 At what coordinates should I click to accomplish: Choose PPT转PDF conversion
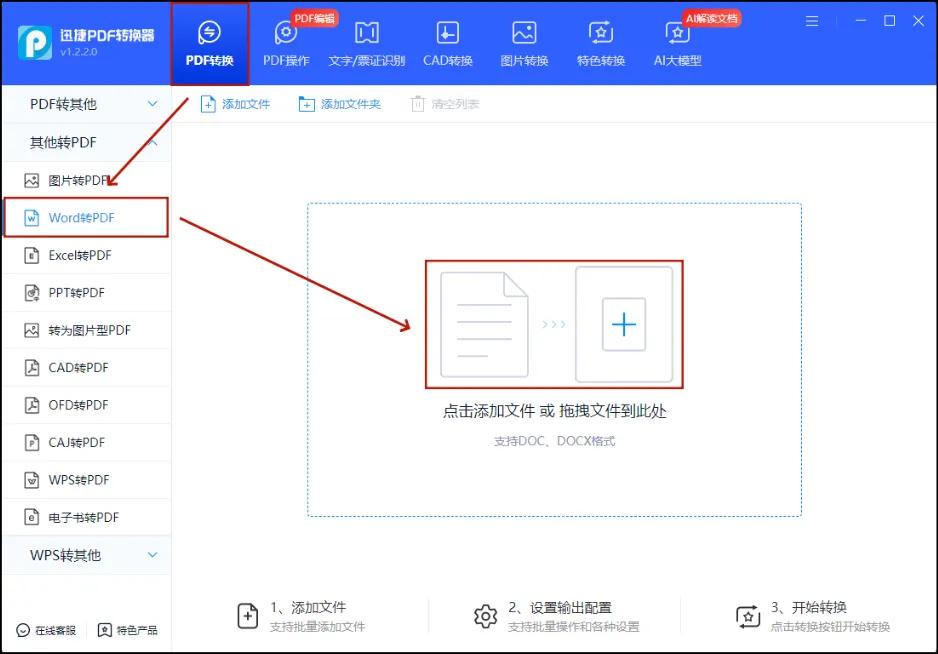pyautogui.click(x=87, y=293)
